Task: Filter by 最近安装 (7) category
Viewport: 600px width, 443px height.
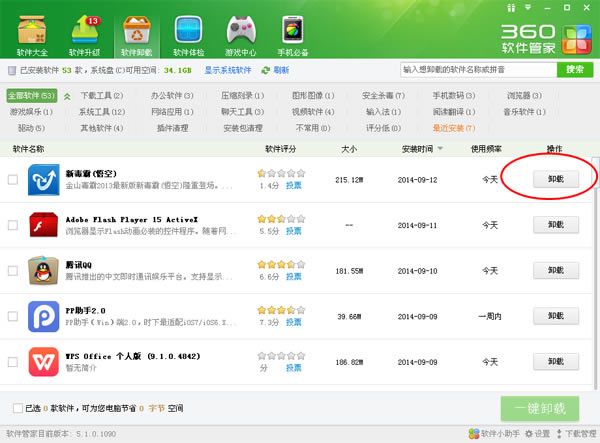Action: (454, 128)
